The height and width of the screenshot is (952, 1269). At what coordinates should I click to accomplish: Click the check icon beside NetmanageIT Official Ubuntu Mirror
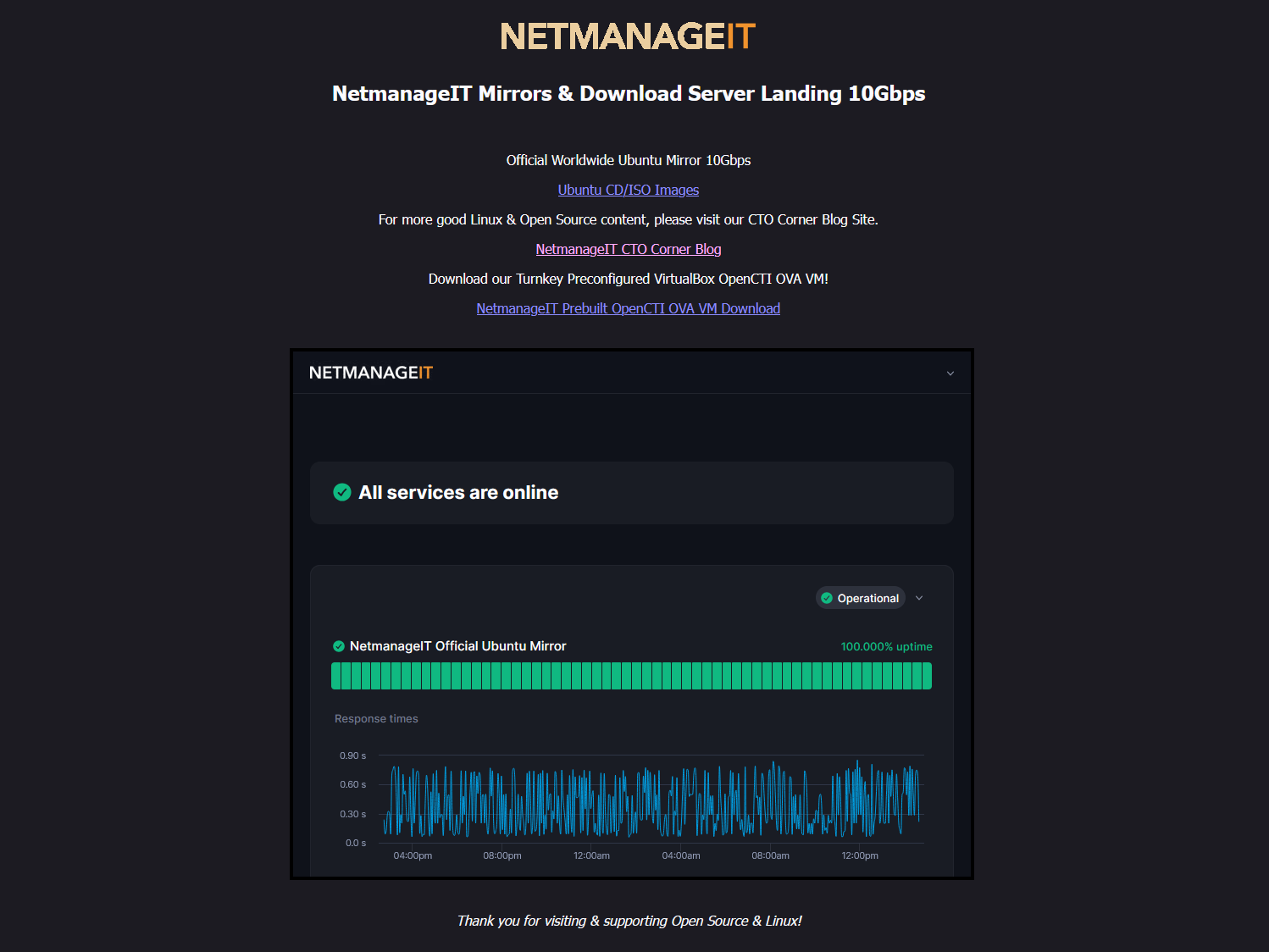339,646
